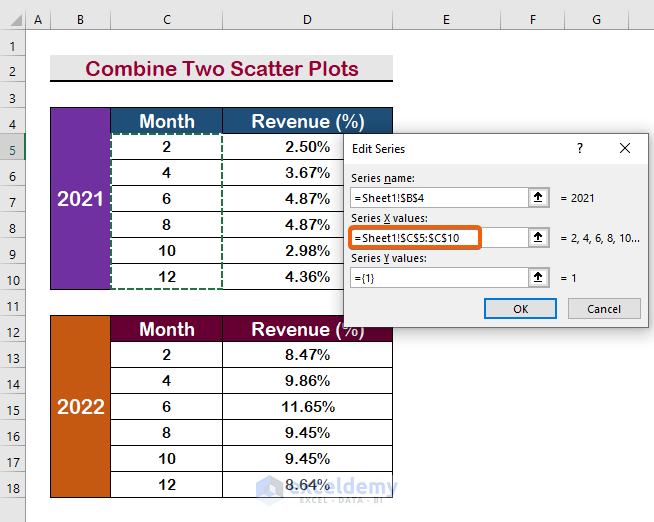Select the 11.65% revenue cell
This screenshot has height=522, width=654.
[307, 407]
